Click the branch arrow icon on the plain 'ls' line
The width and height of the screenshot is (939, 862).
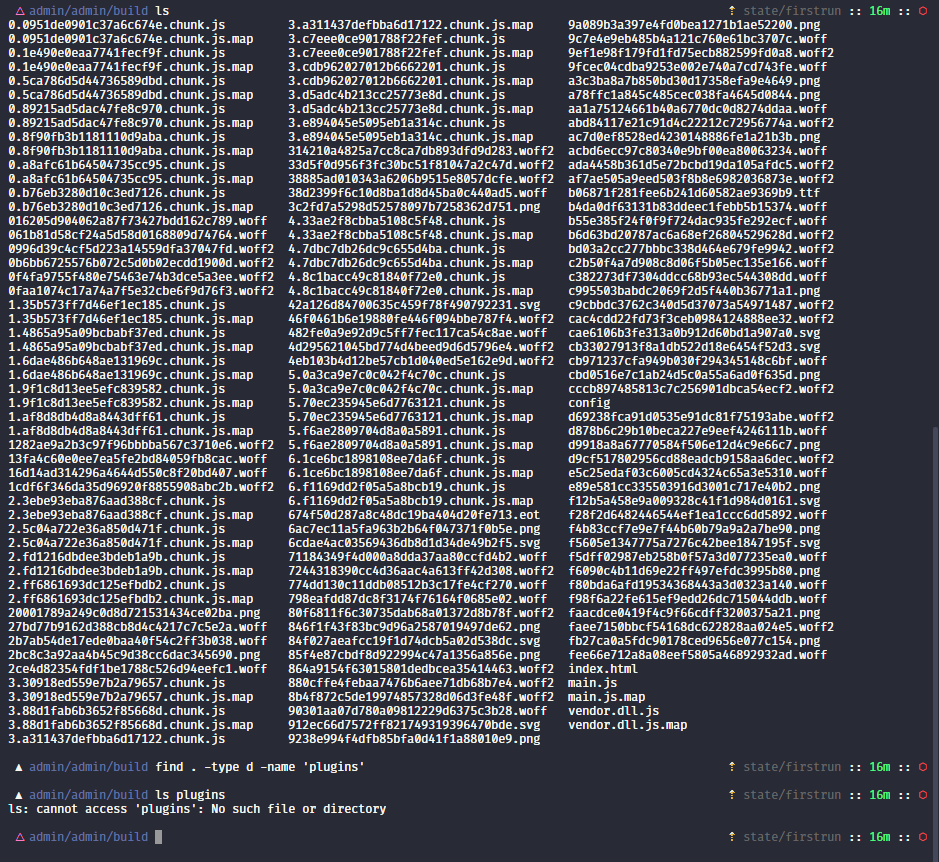pyautogui.click(x=732, y=11)
